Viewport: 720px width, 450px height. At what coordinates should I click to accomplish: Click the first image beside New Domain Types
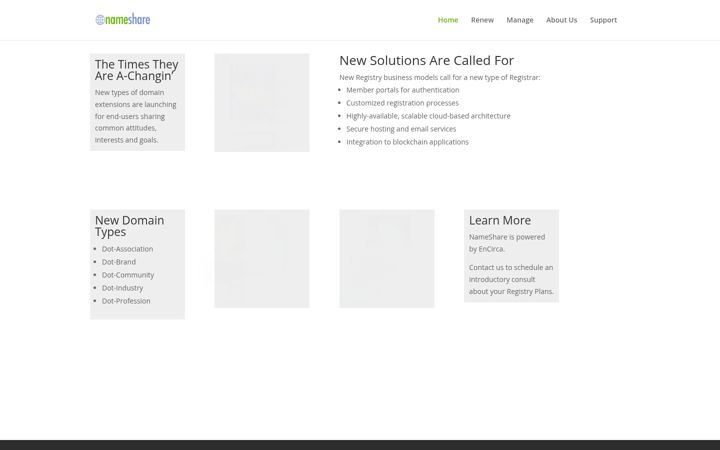262,259
